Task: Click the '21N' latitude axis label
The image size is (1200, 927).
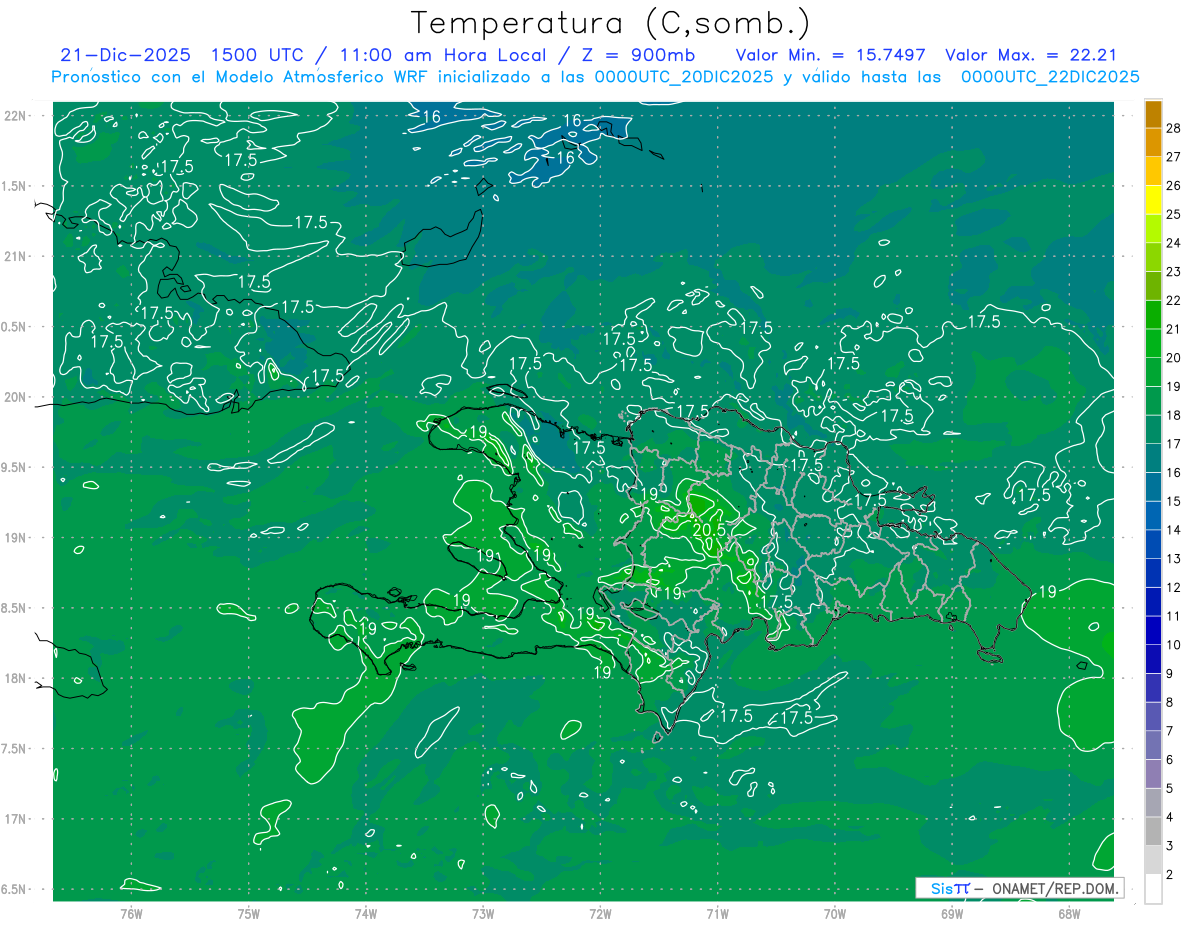Action: (x=17, y=256)
